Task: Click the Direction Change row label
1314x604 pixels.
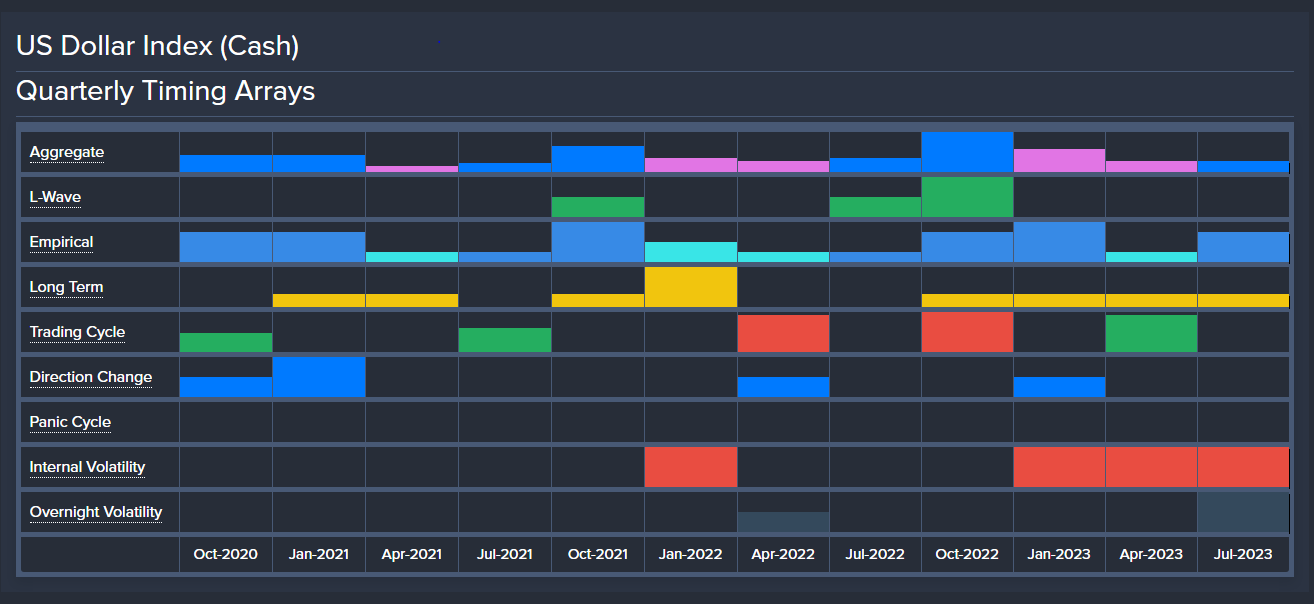Action: tap(90, 377)
